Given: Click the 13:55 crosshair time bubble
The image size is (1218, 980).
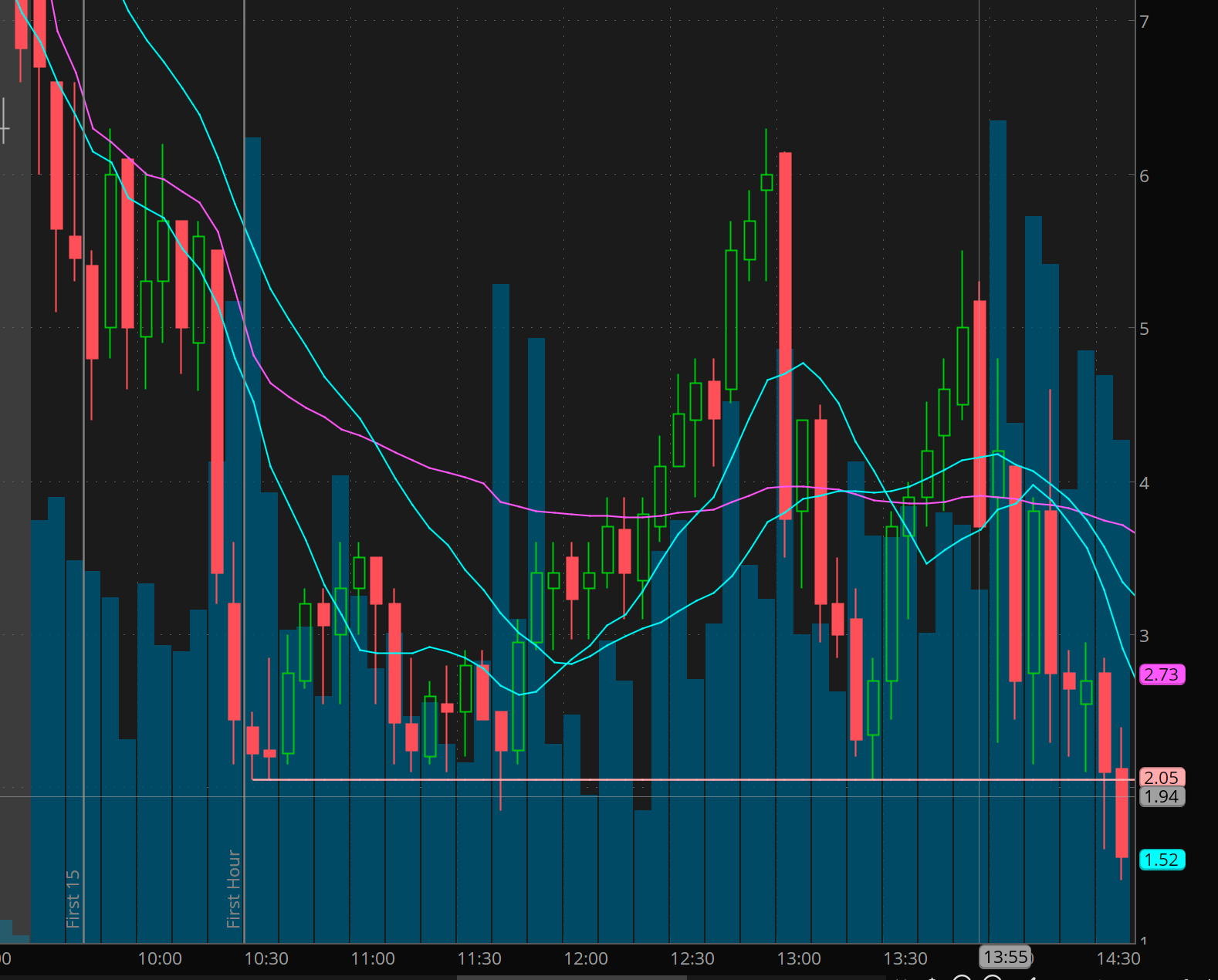Looking at the screenshot, I should (x=1006, y=958).
